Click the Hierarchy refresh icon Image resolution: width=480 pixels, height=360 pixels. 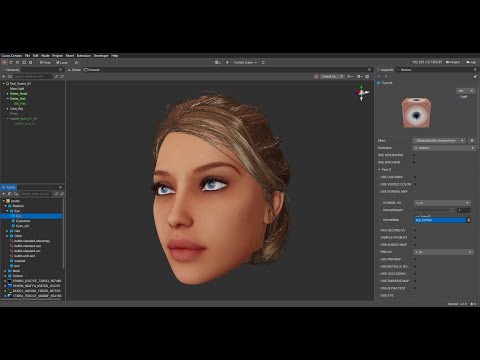[x=62, y=76]
